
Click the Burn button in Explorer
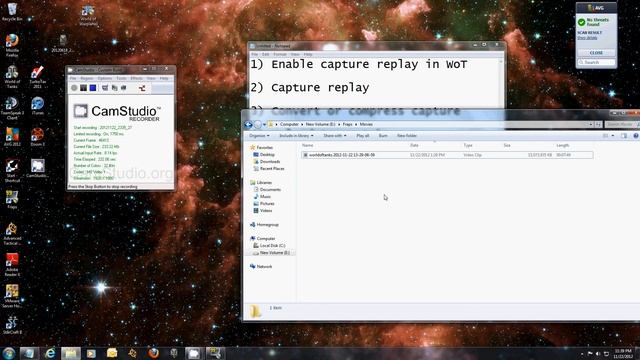pyautogui.click(x=383, y=136)
